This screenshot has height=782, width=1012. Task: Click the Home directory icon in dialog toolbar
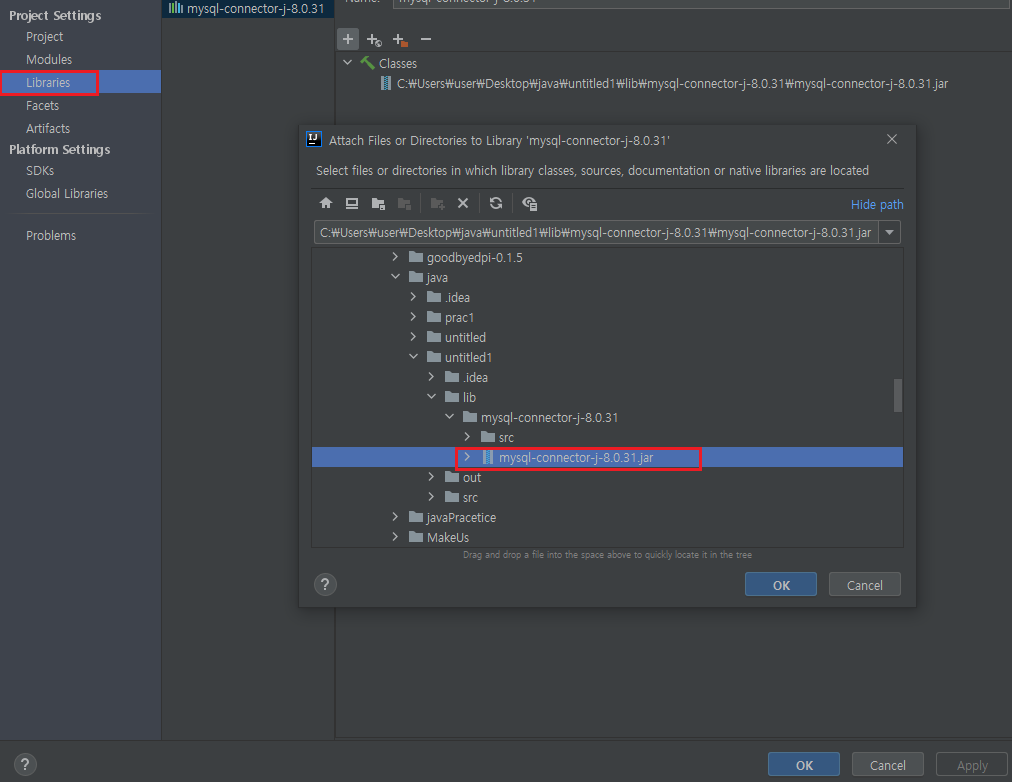pos(326,204)
